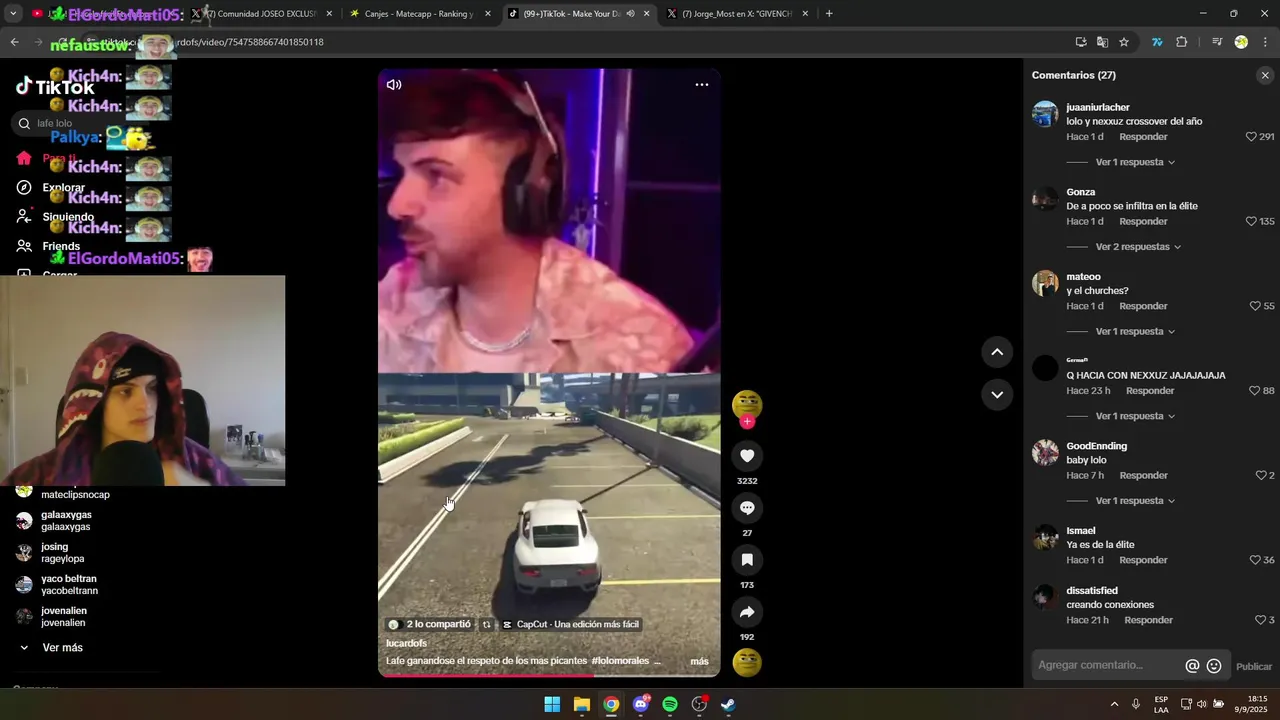
Task: Like juaaniurlacher's comment
Action: (x=1251, y=137)
